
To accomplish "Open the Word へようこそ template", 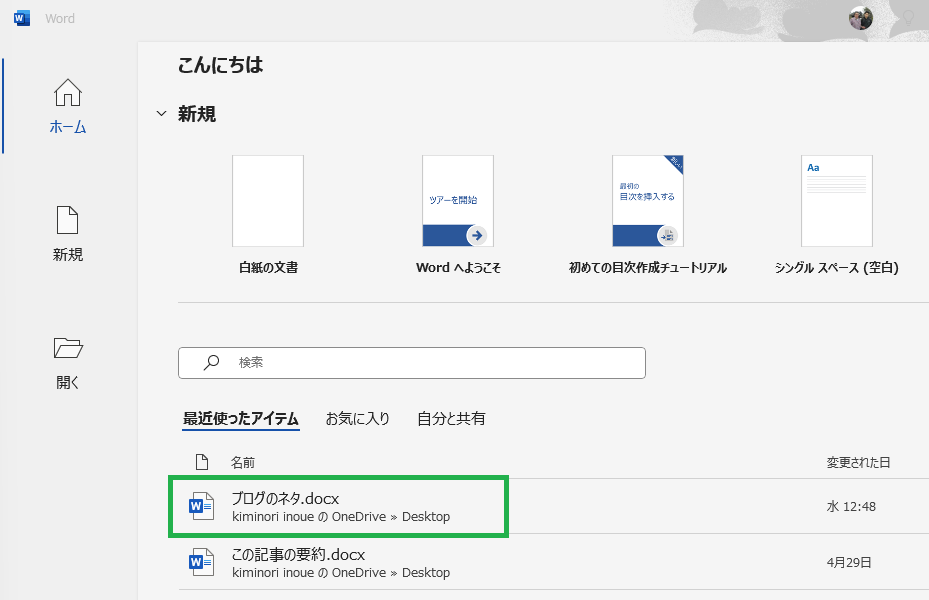I will [458, 215].
